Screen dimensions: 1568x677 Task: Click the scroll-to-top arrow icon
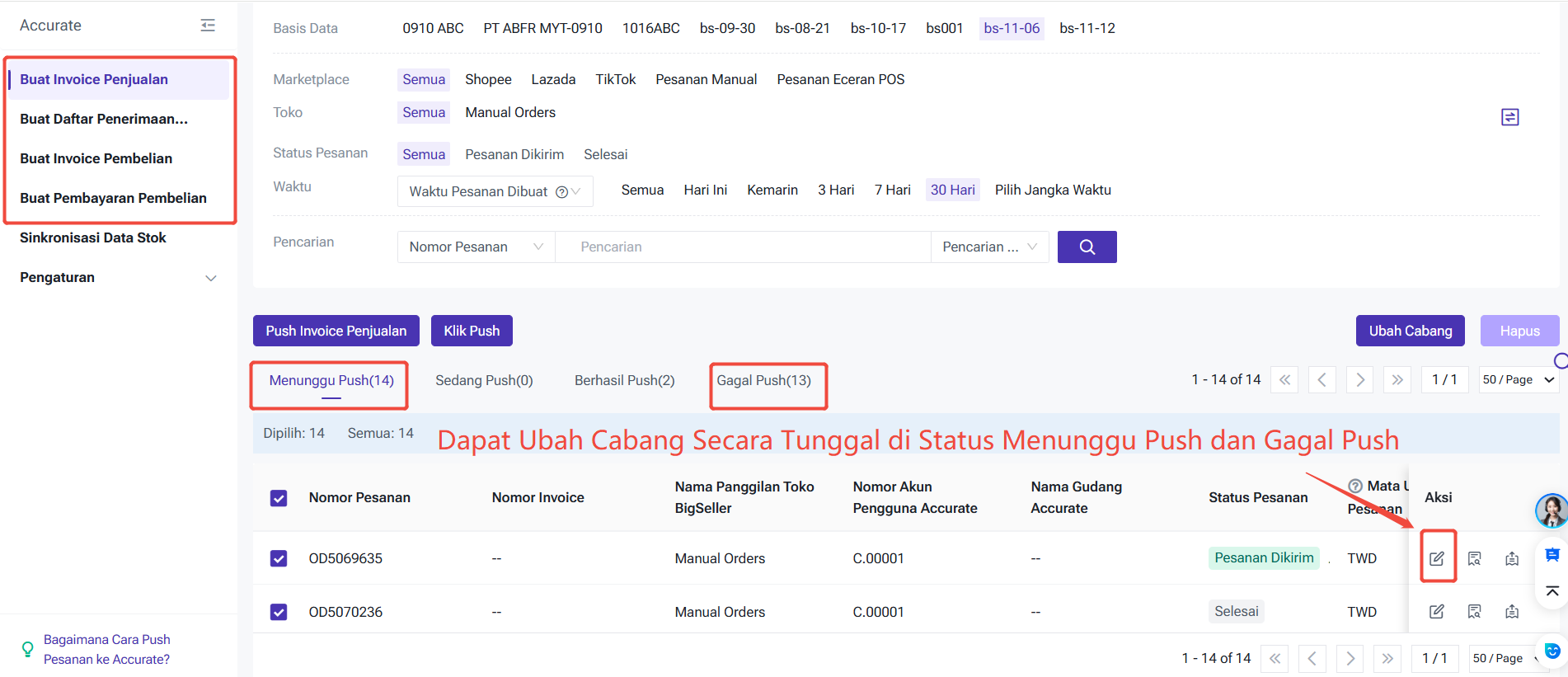coord(1552,591)
